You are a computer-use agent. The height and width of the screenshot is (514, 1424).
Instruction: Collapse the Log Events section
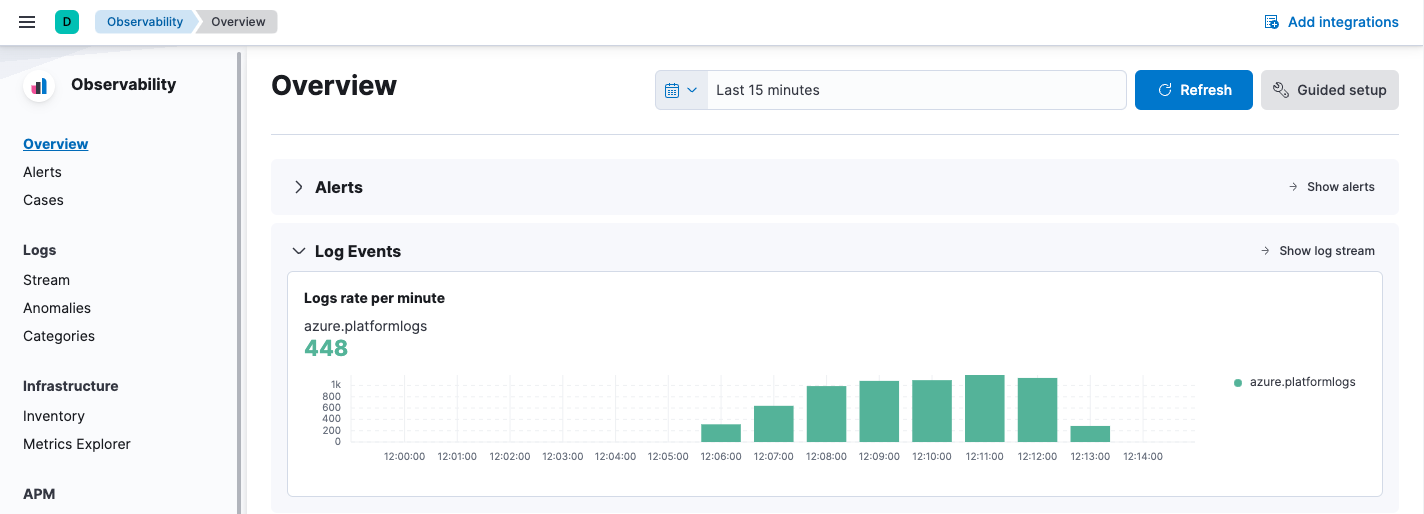tap(298, 251)
